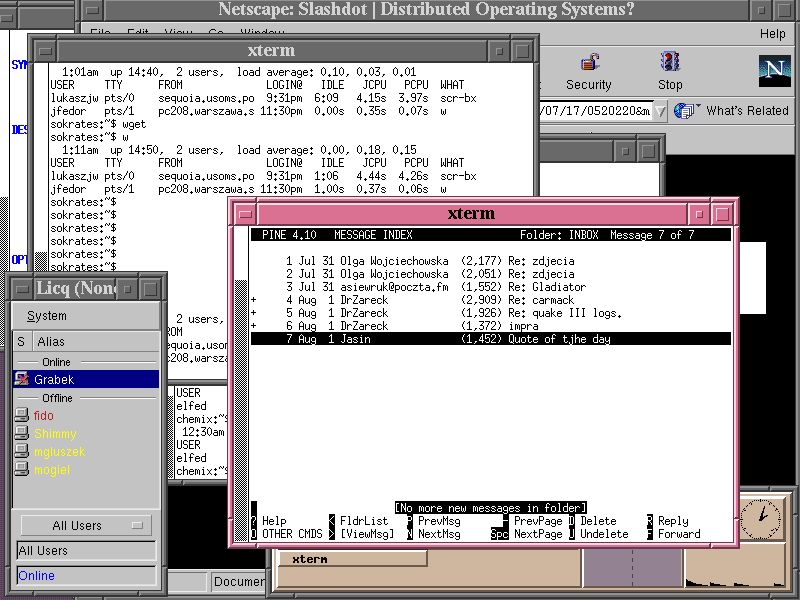Open the Netscape location history dropdown arrow
The width and height of the screenshot is (800, 600).
660,111
